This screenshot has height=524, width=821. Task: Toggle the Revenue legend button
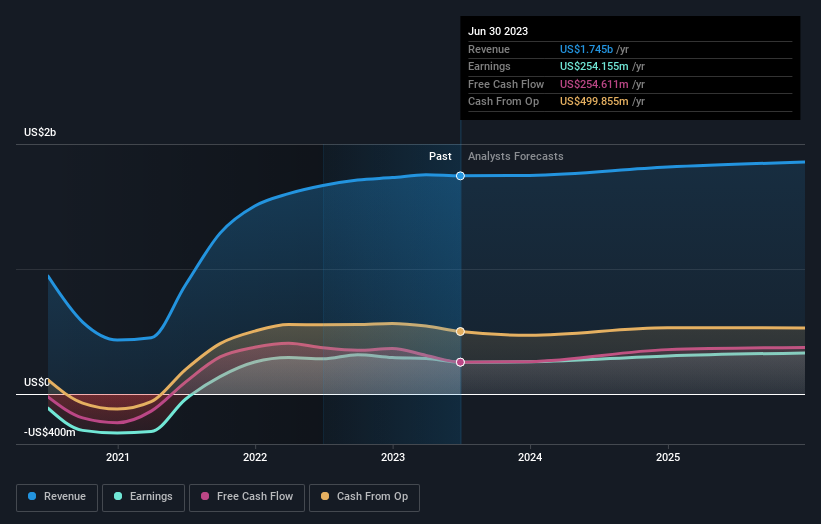click(57, 497)
